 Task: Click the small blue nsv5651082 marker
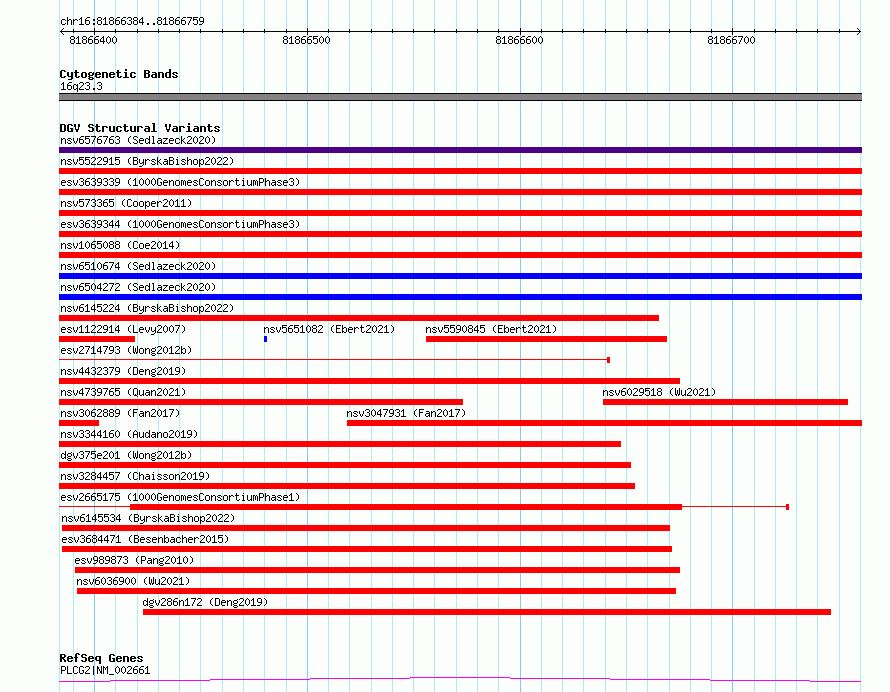tap(265, 339)
